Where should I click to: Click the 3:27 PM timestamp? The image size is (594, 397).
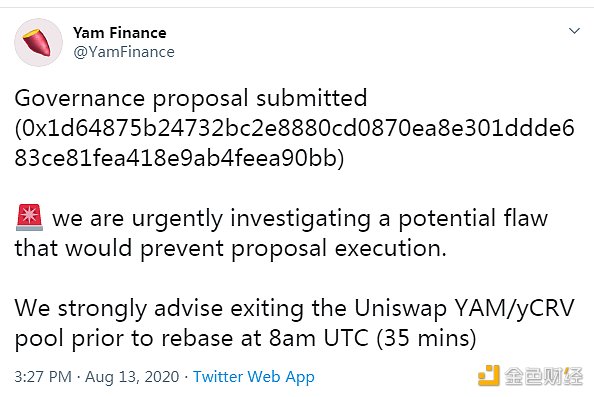click(x=43, y=377)
